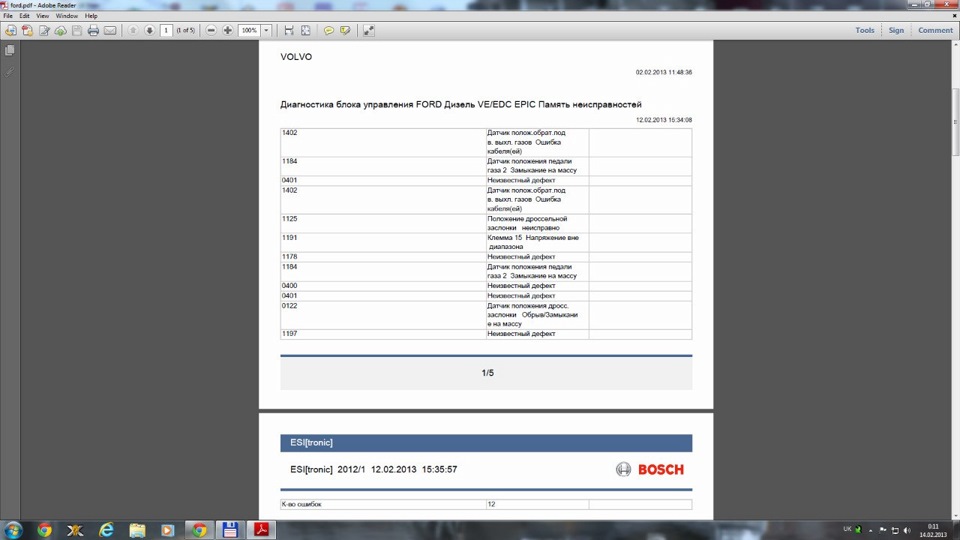Click the heading starting with Диагностика блока управления FORD
Viewport: 960px width, 540px height.
(x=461, y=105)
